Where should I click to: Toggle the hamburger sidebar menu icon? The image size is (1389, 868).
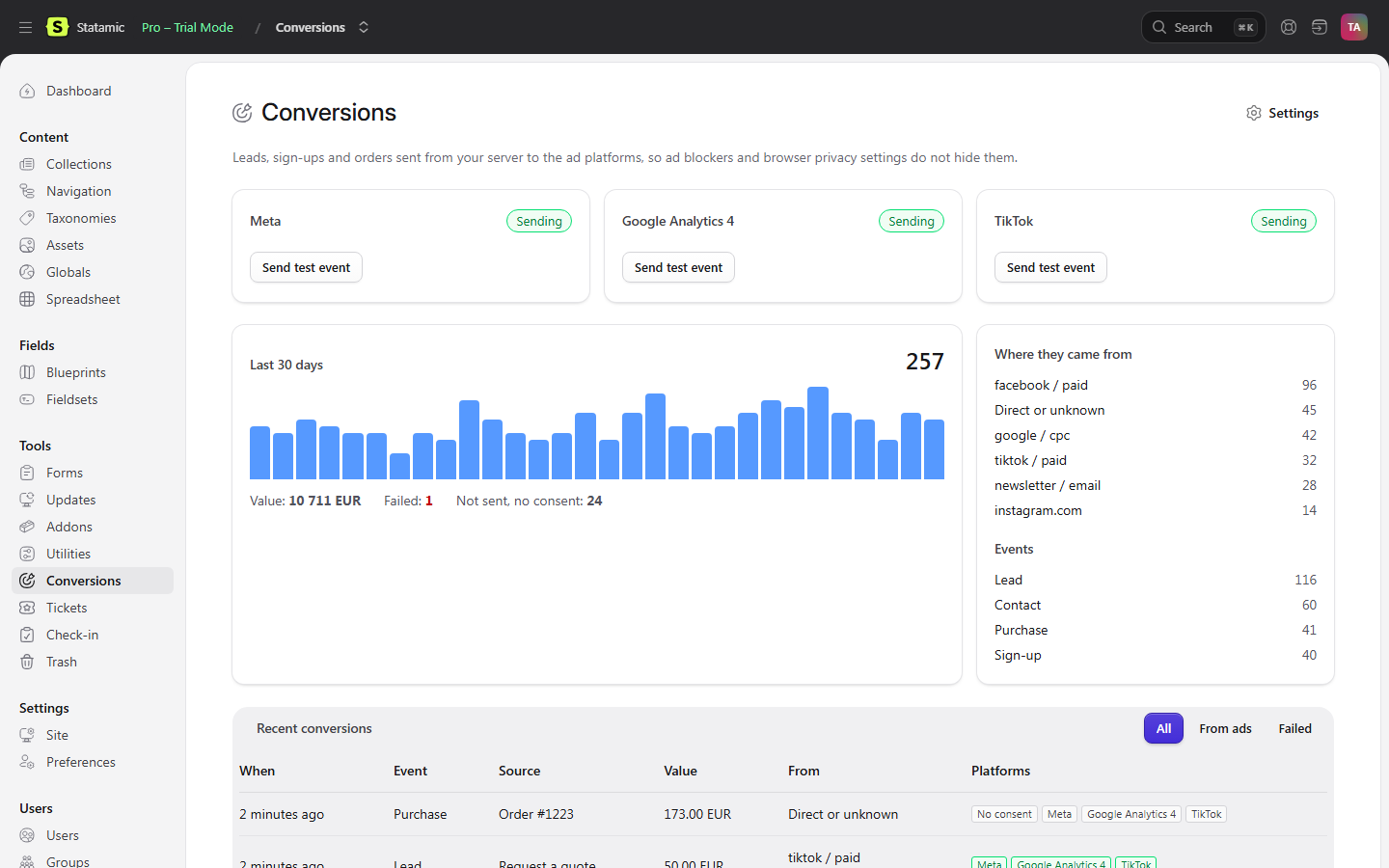point(26,27)
